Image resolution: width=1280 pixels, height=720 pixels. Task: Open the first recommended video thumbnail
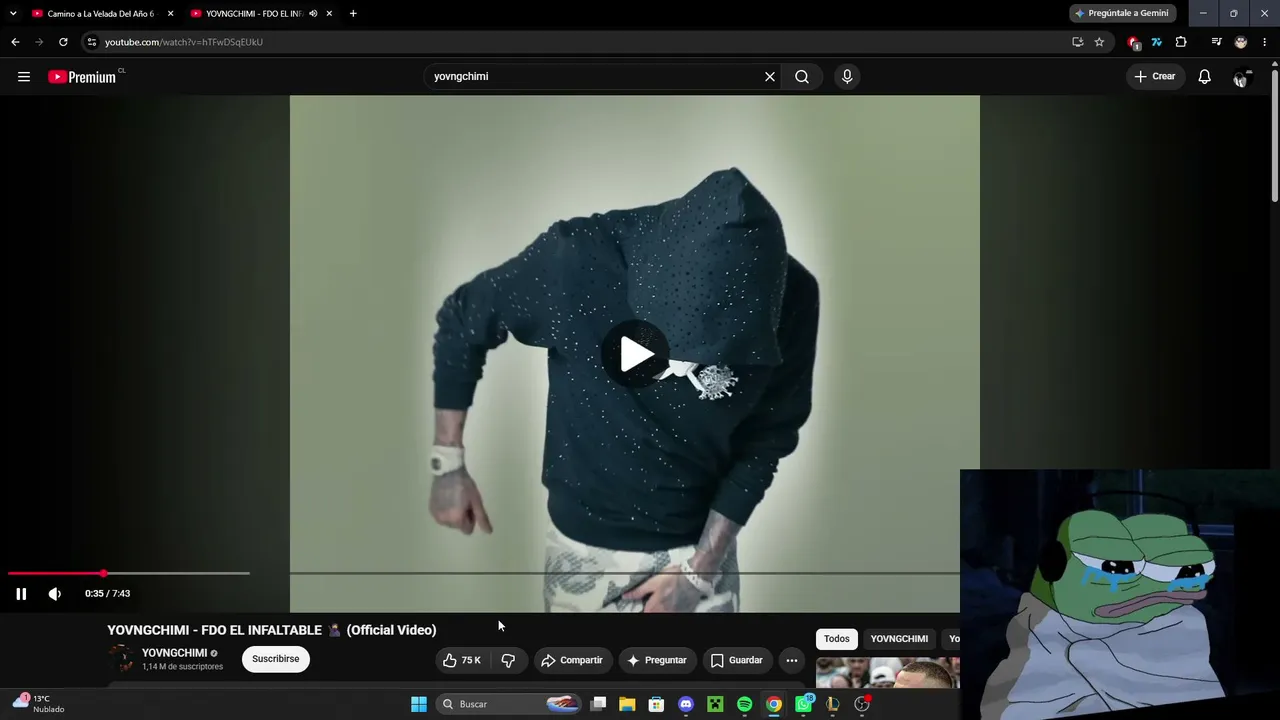pos(888,673)
